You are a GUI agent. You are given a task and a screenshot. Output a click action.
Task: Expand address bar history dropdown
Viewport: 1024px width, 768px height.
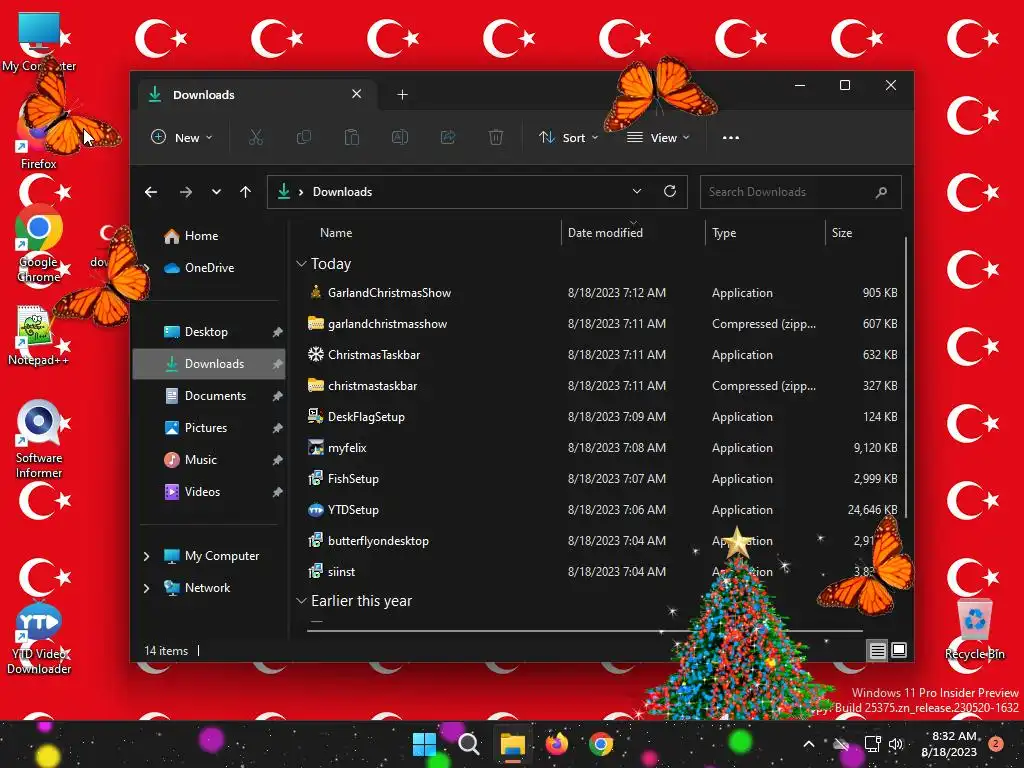click(637, 191)
